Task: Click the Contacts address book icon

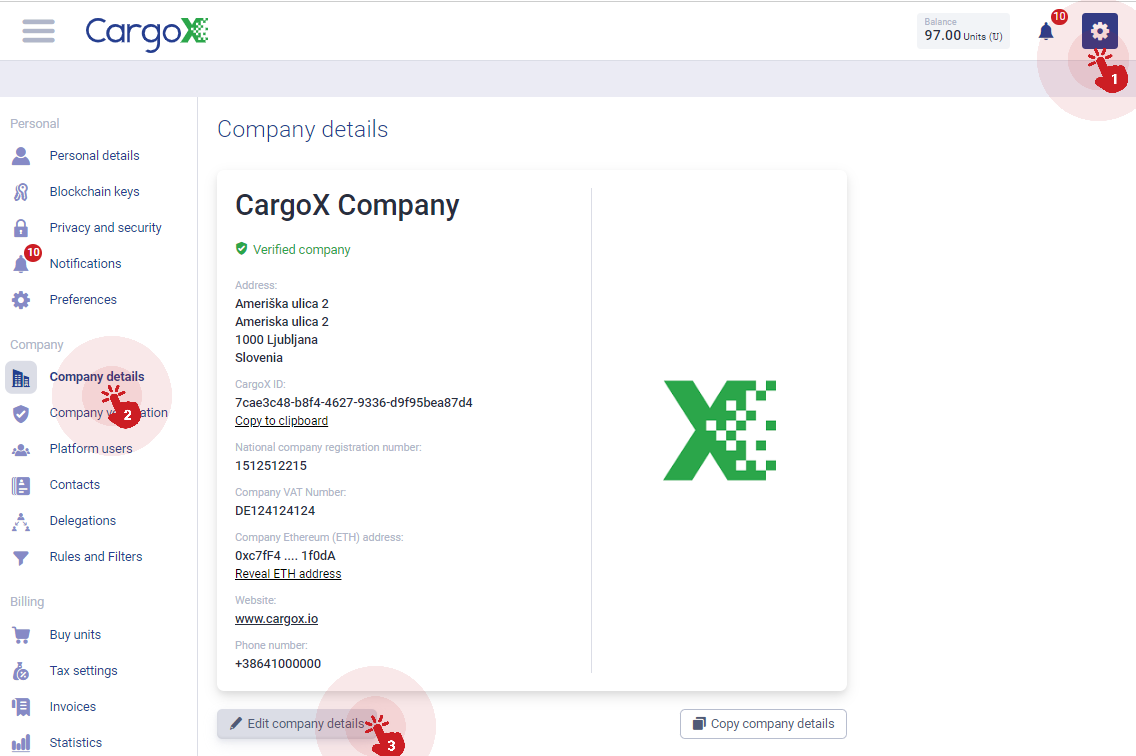Action: pos(21,486)
